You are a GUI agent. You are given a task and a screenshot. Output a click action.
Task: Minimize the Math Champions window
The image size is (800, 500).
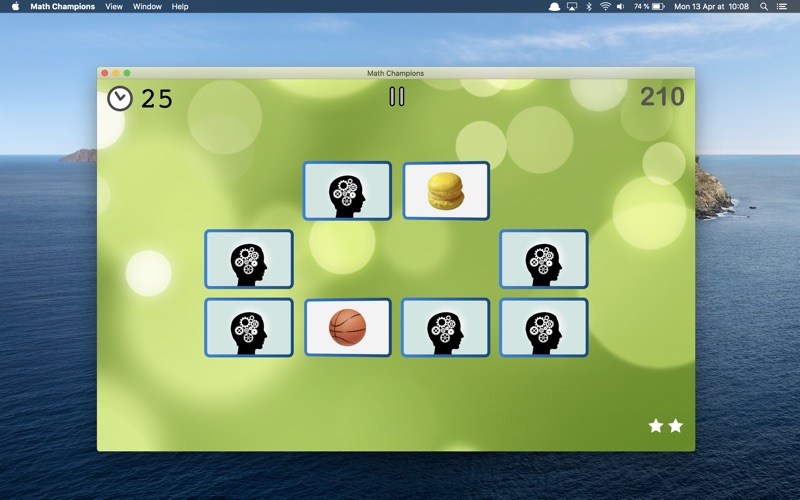(x=116, y=73)
